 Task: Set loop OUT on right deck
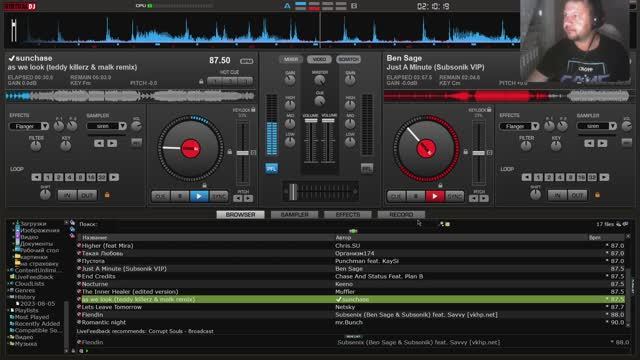[x=577, y=196]
